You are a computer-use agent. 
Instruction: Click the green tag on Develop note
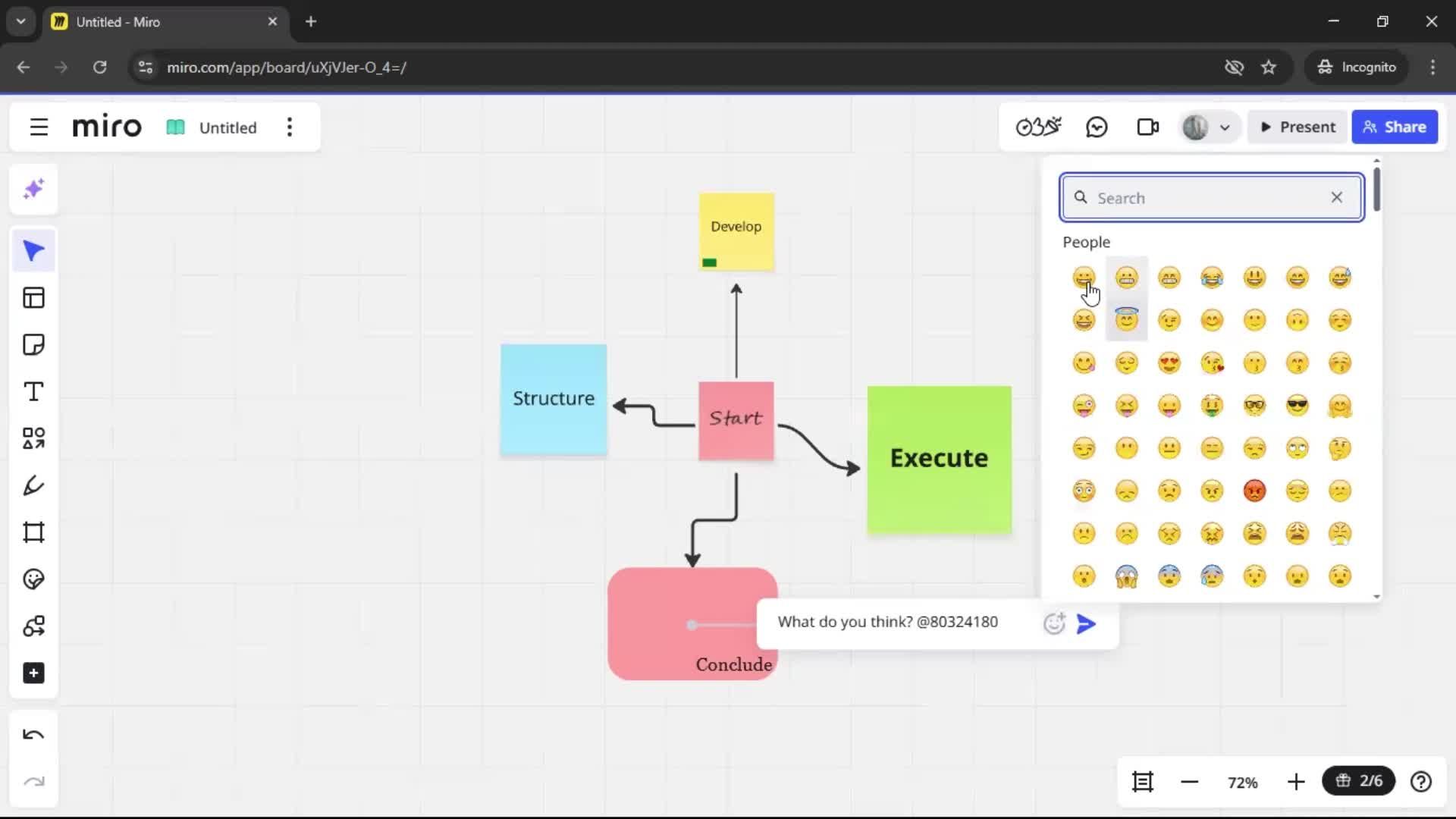(709, 262)
